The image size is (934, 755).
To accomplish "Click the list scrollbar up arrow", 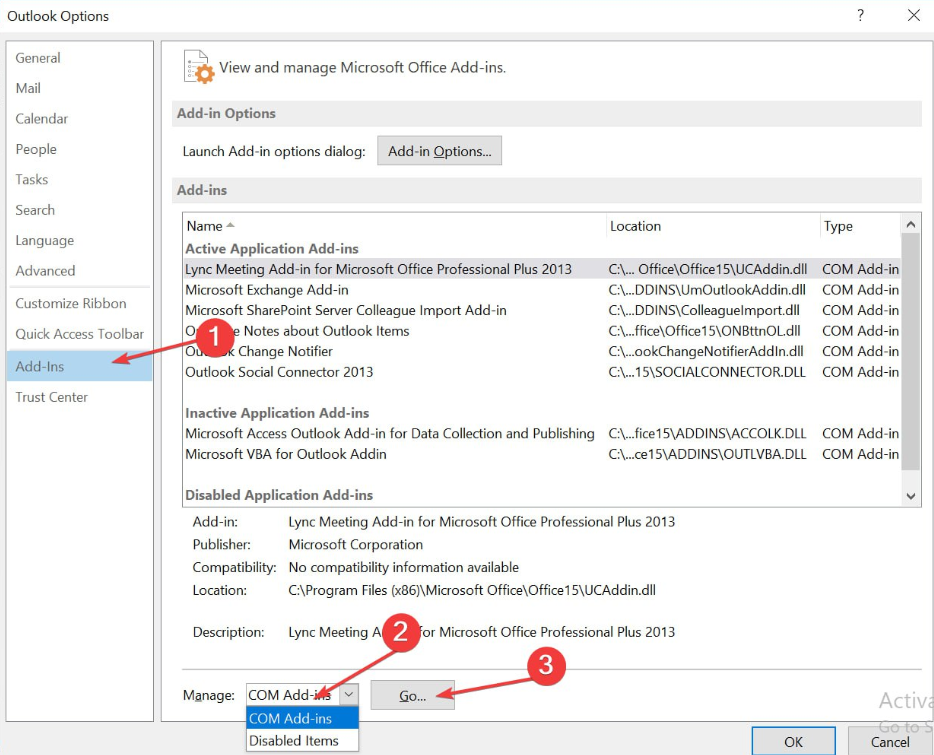I will pos(910,225).
